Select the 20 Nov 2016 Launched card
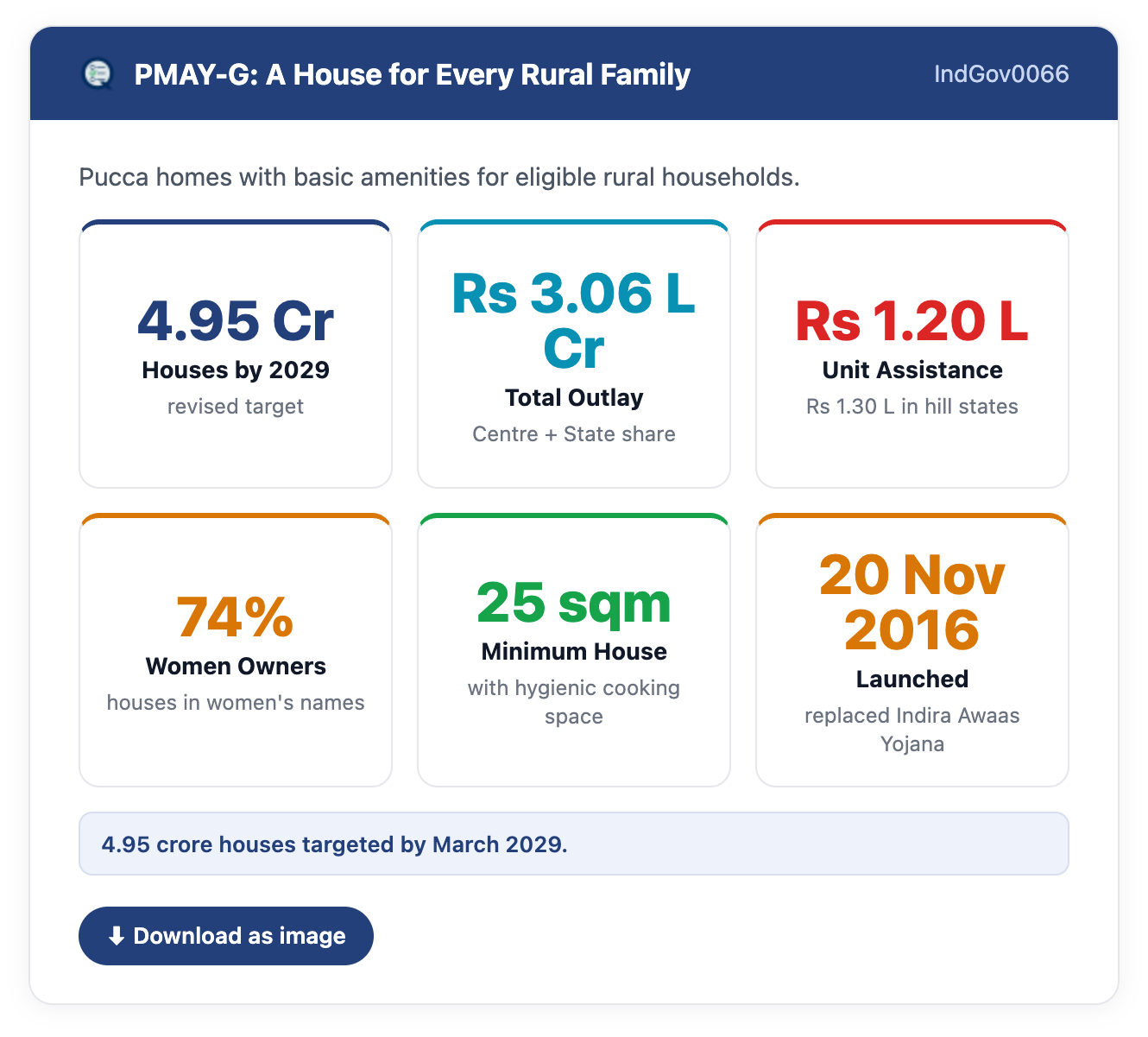Viewport: 1148px width, 1037px height. [x=912, y=650]
